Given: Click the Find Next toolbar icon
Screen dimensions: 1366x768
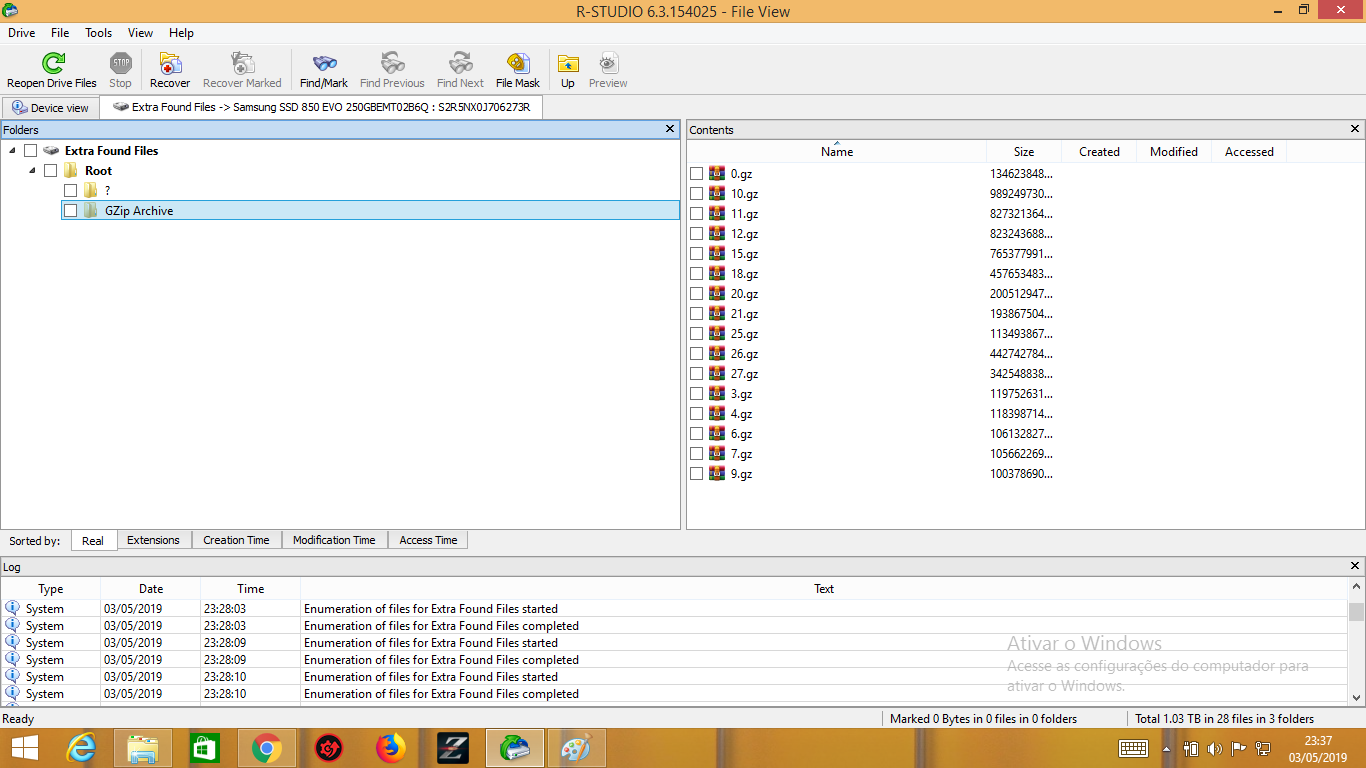Looking at the screenshot, I should coord(460,64).
